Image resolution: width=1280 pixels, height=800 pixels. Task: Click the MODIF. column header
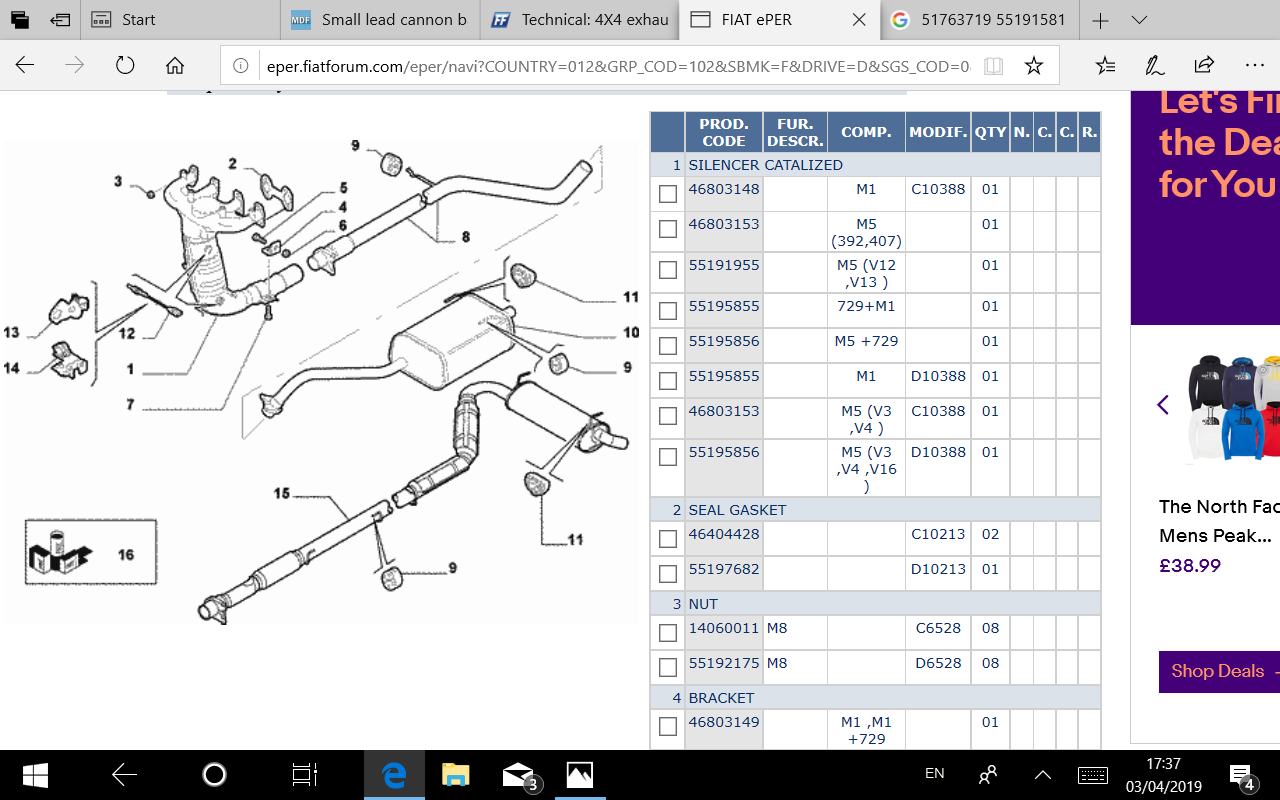[x=938, y=132]
